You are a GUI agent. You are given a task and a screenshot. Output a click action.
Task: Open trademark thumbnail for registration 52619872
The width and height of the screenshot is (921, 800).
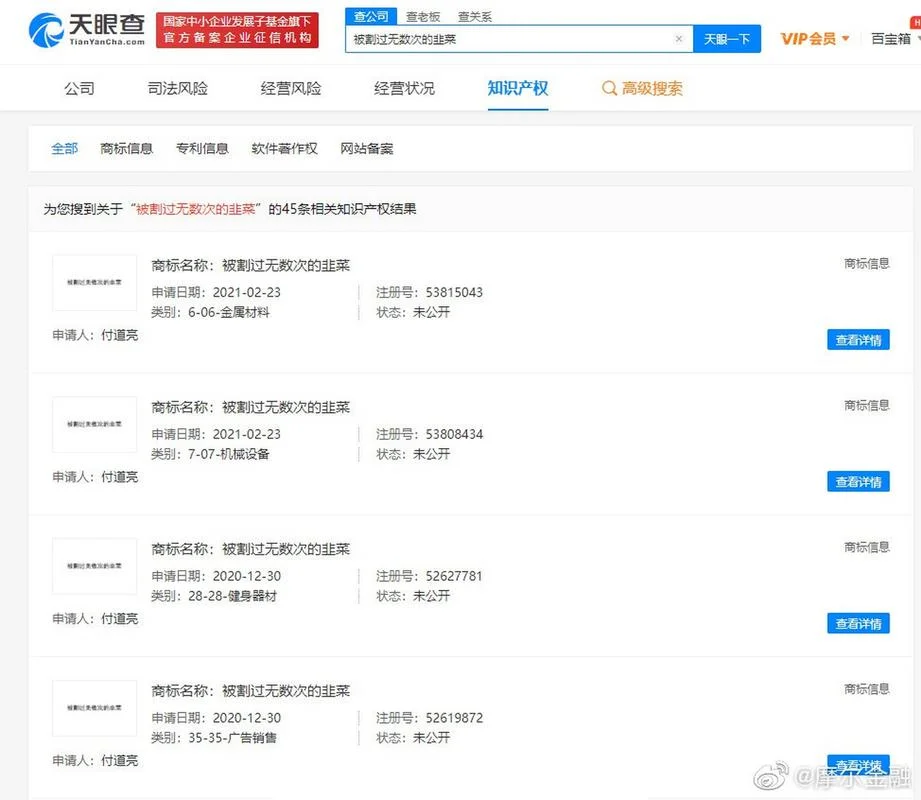click(95, 708)
